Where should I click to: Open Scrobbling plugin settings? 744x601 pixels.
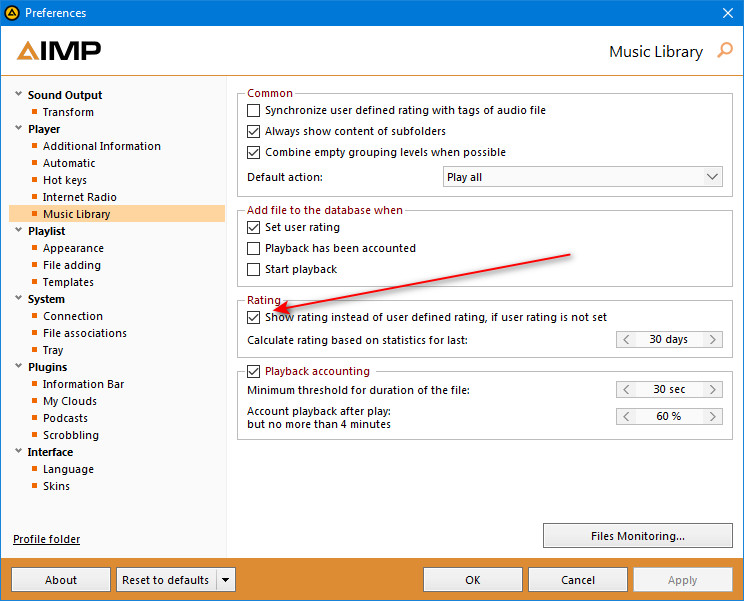pos(71,435)
